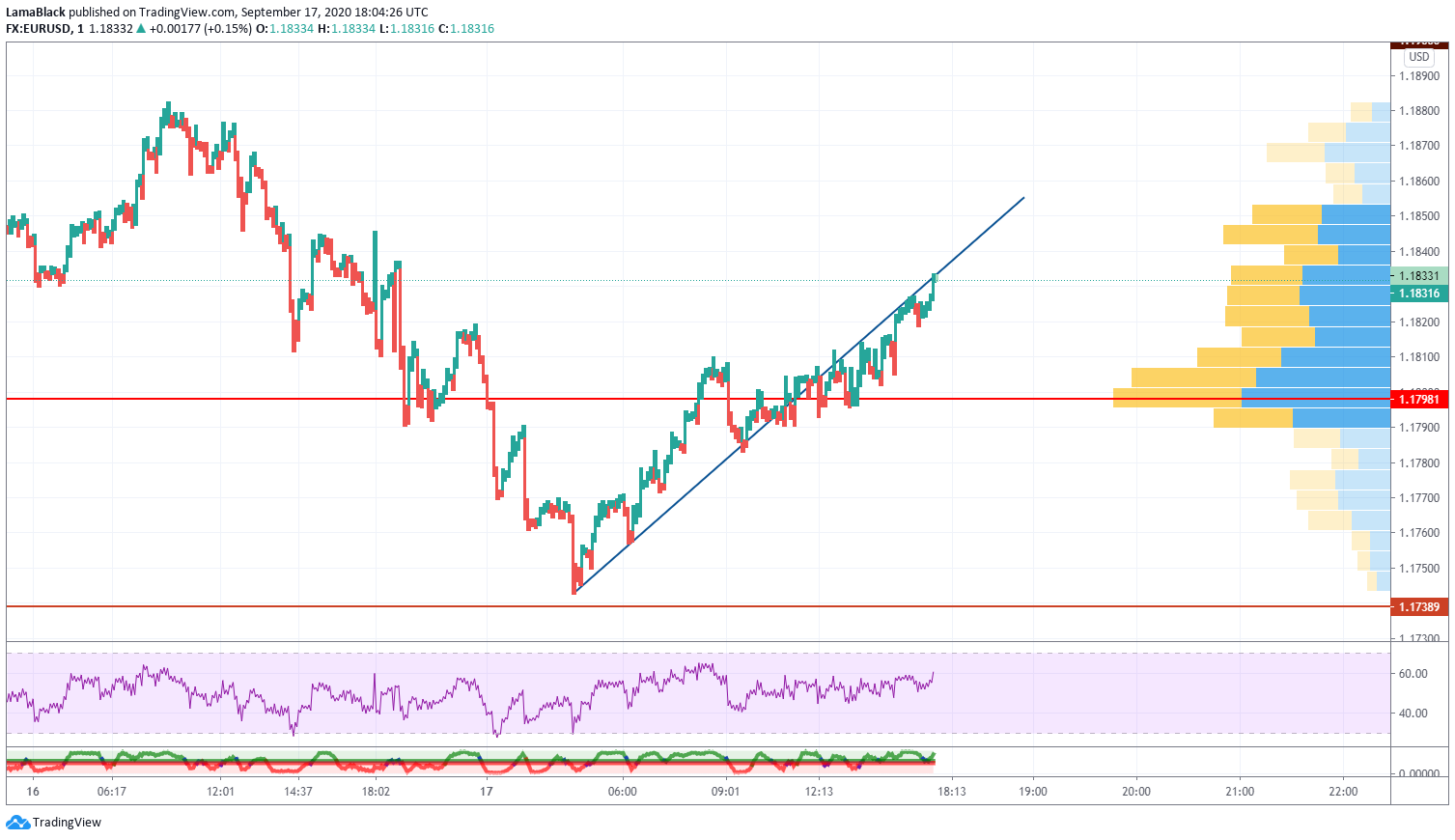Image resolution: width=1455 pixels, height=840 pixels.
Task: Click the 1.17700 price axis label
Action: (x=1419, y=498)
